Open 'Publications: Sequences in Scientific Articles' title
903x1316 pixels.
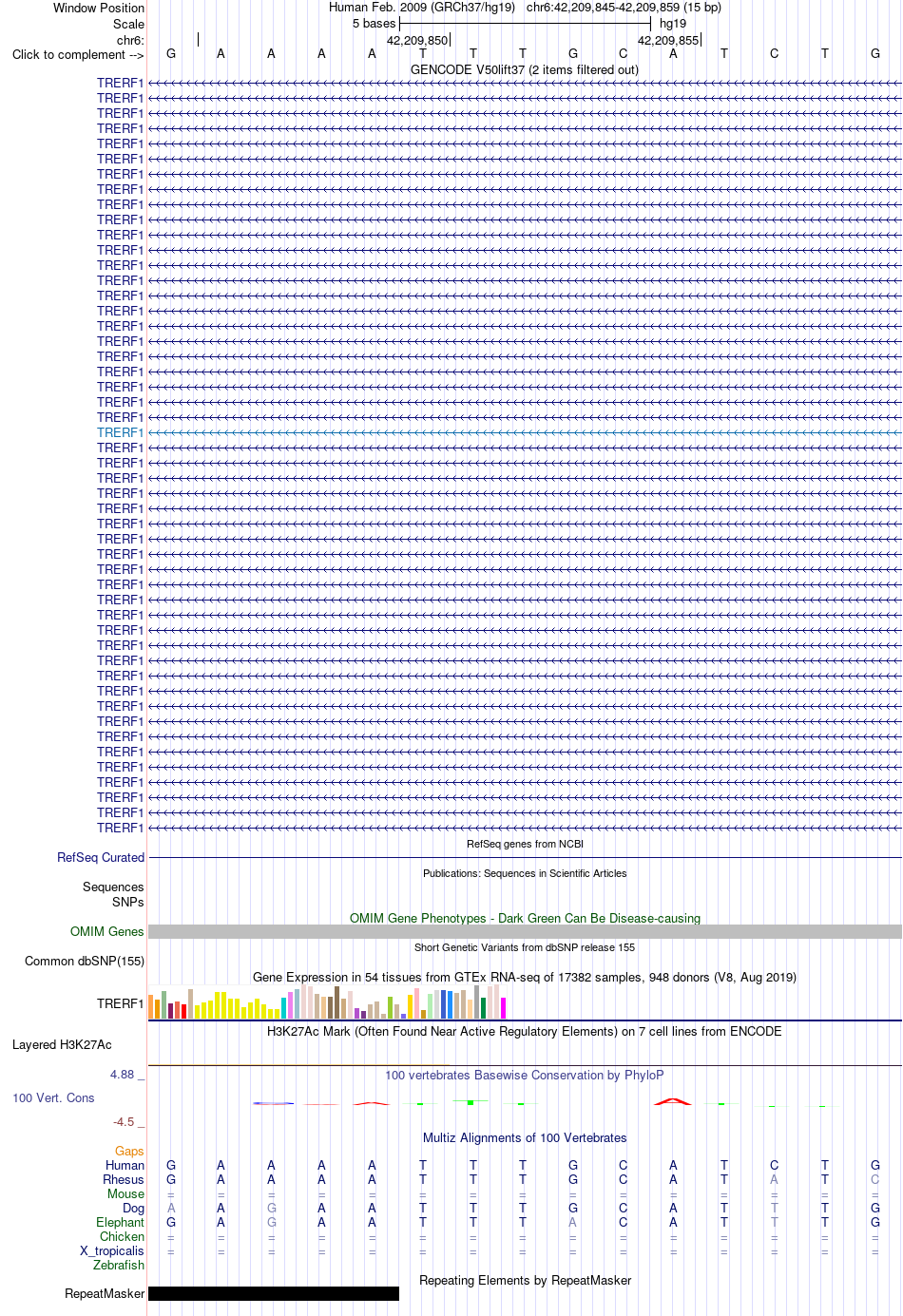[525, 873]
